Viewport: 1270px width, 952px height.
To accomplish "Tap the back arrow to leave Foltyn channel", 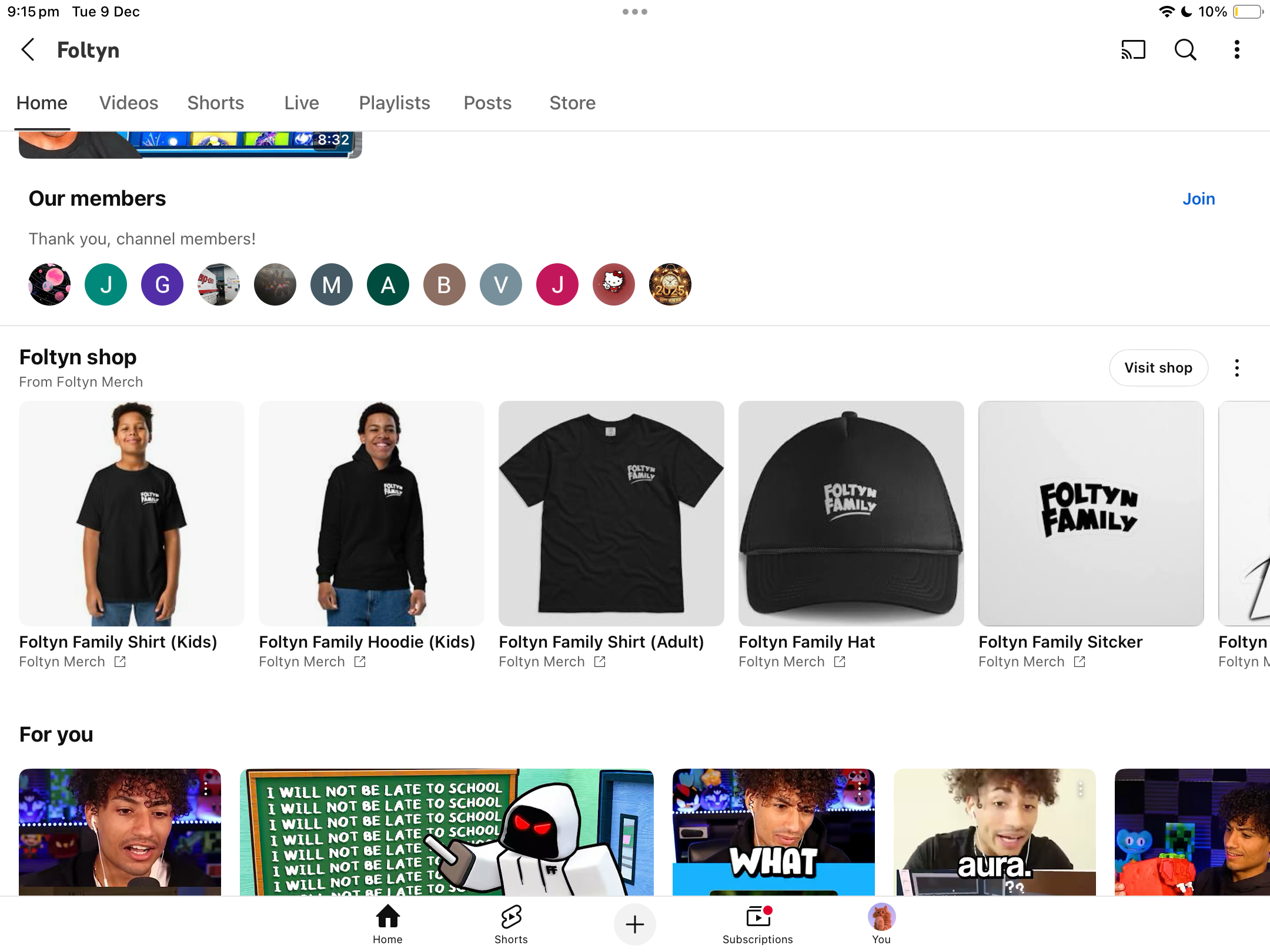I will tap(28, 50).
